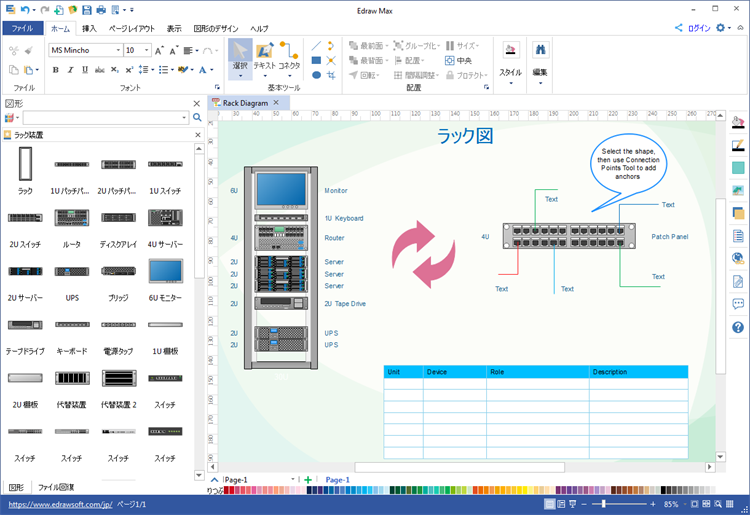Expand the font size dropdown
The image size is (750, 515).
(x=147, y=50)
